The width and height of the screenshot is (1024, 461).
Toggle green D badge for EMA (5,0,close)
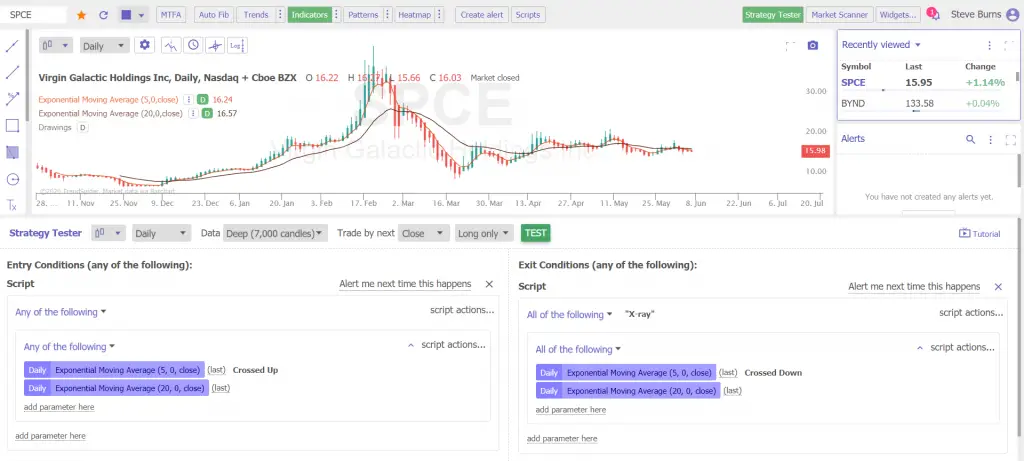[203, 99]
